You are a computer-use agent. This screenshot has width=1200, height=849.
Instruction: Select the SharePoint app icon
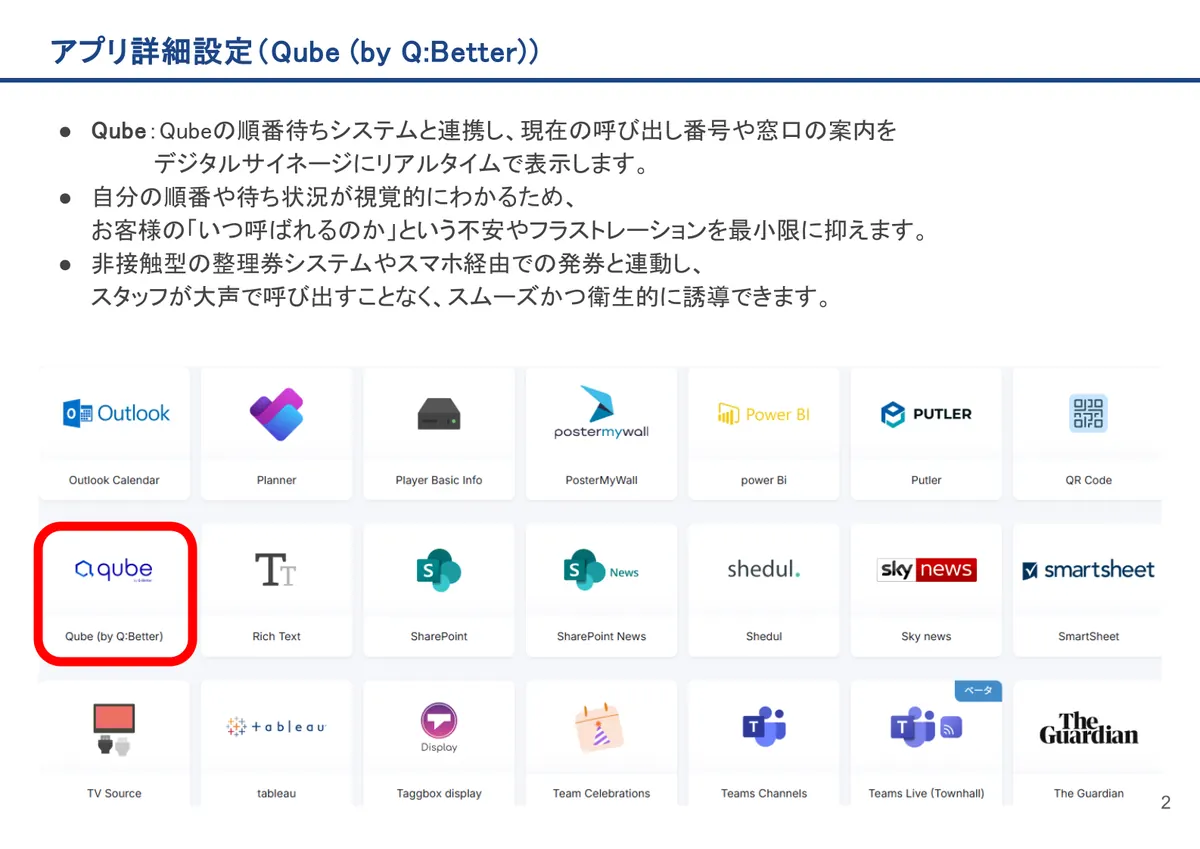(x=439, y=570)
